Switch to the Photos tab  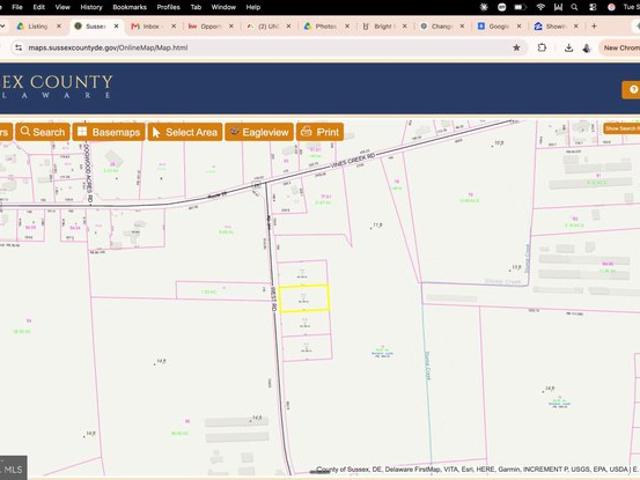pos(325,26)
